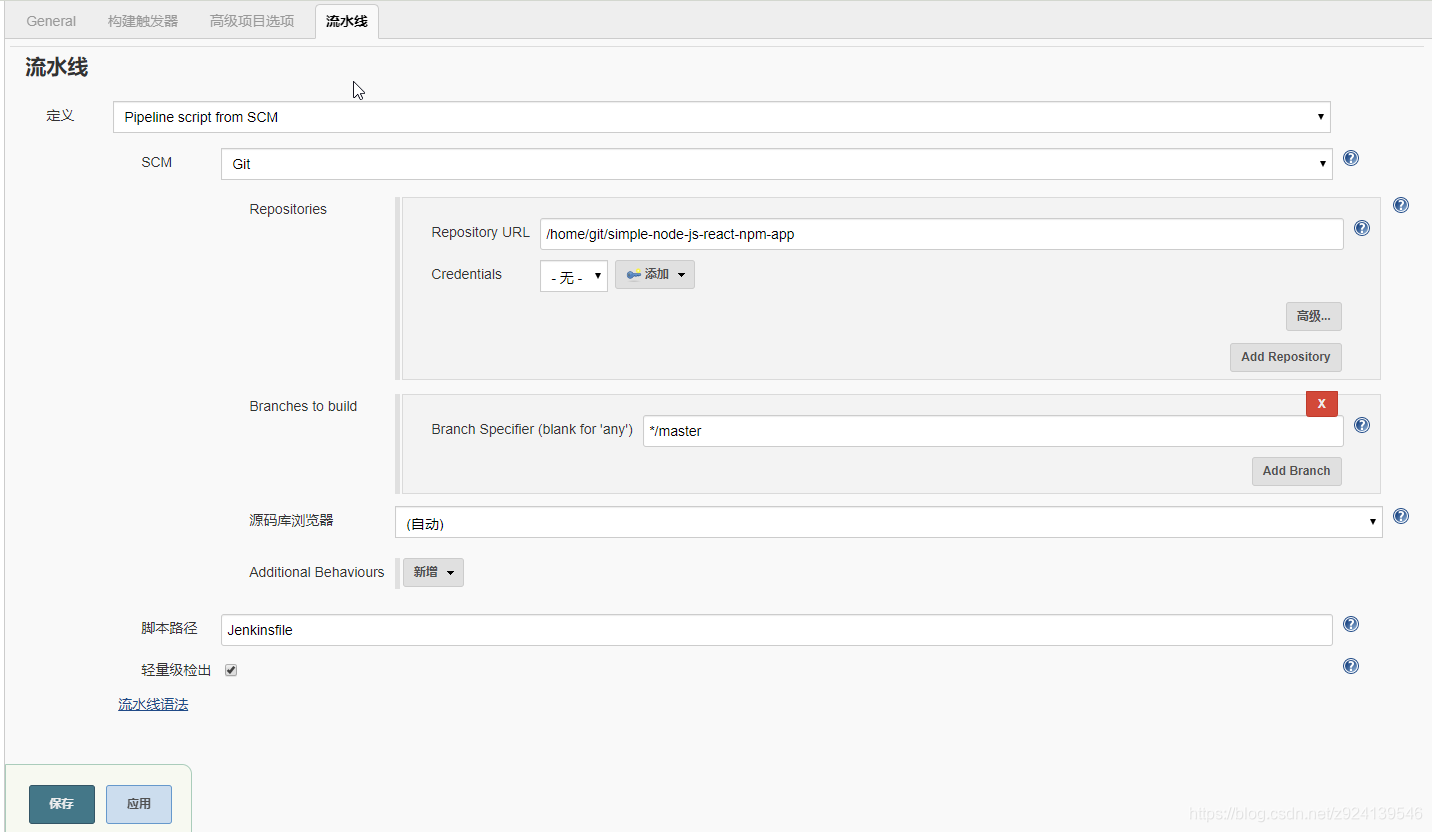This screenshot has width=1432, height=832.
Task: Open the SCM Git dropdown
Action: (x=777, y=164)
